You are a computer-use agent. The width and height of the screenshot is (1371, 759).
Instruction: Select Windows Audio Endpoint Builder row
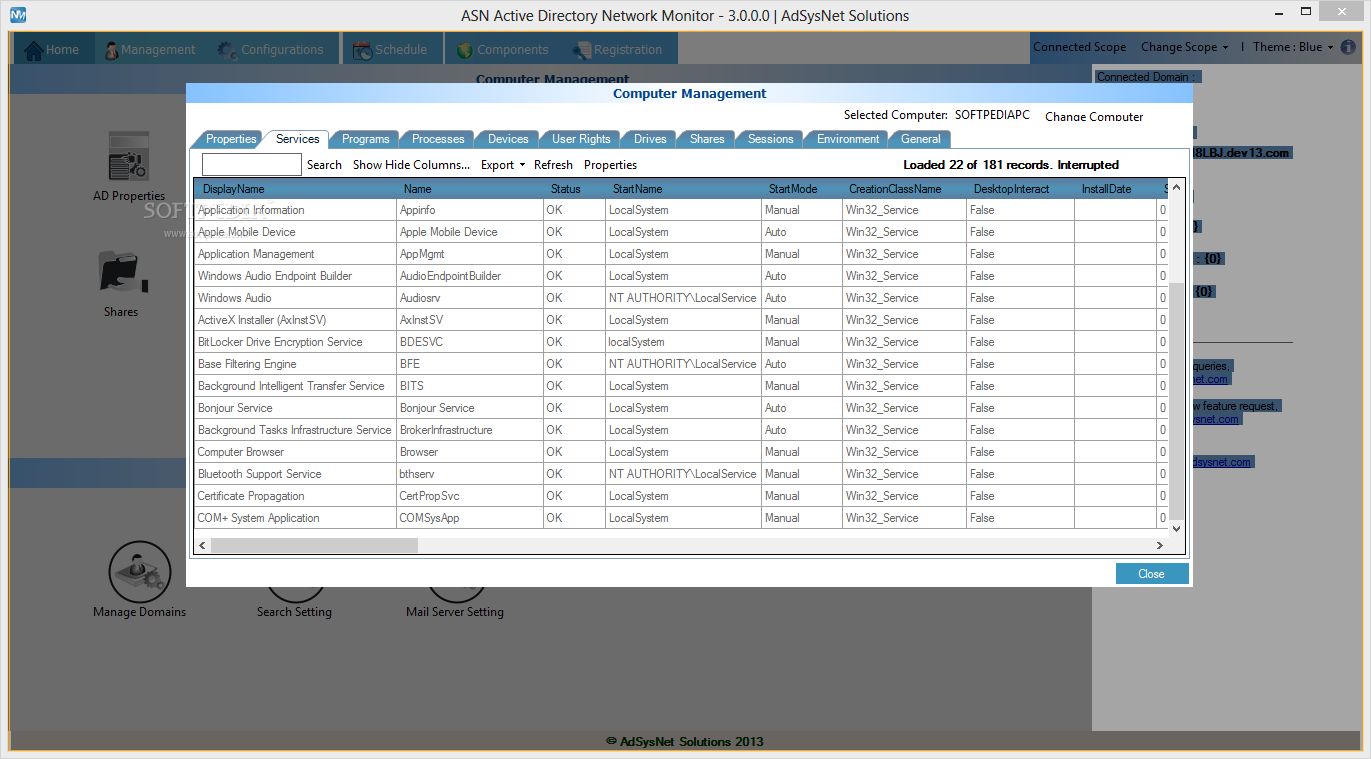click(680, 276)
